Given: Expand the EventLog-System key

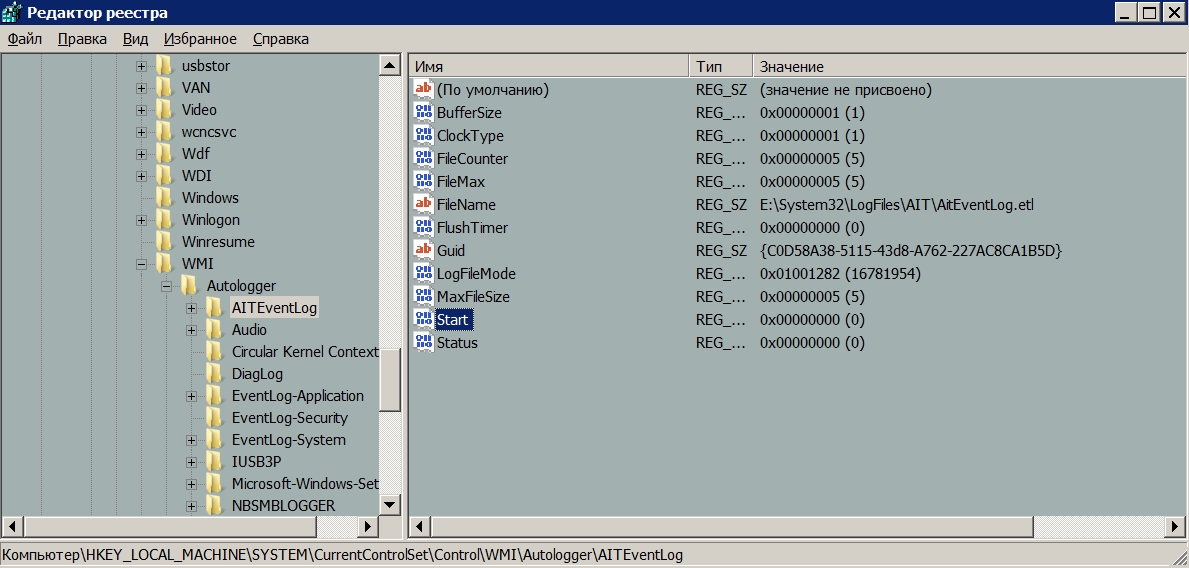Looking at the screenshot, I should (x=191, y=441).
